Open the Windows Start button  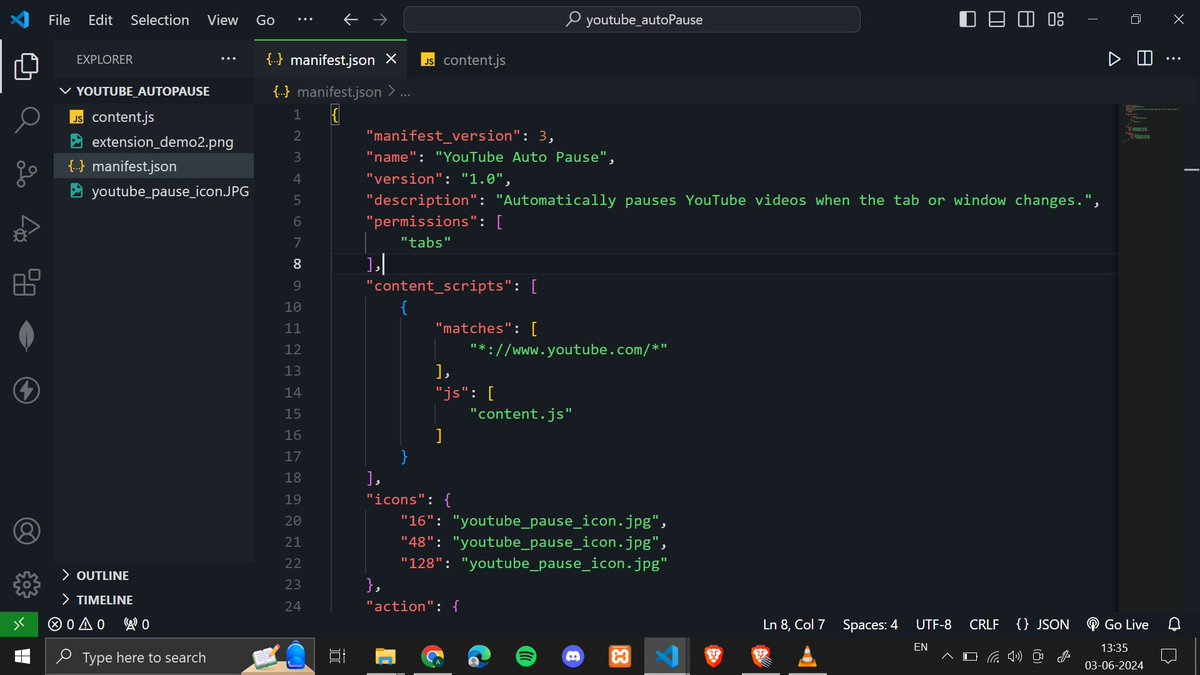[x=23, y=657]
